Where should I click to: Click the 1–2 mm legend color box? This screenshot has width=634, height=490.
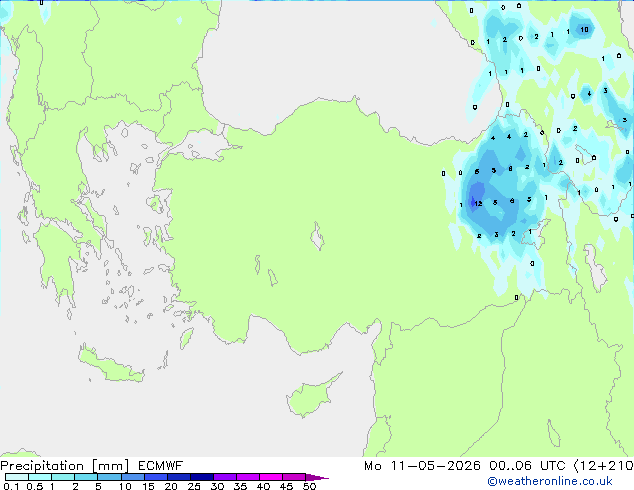[63, 477]
